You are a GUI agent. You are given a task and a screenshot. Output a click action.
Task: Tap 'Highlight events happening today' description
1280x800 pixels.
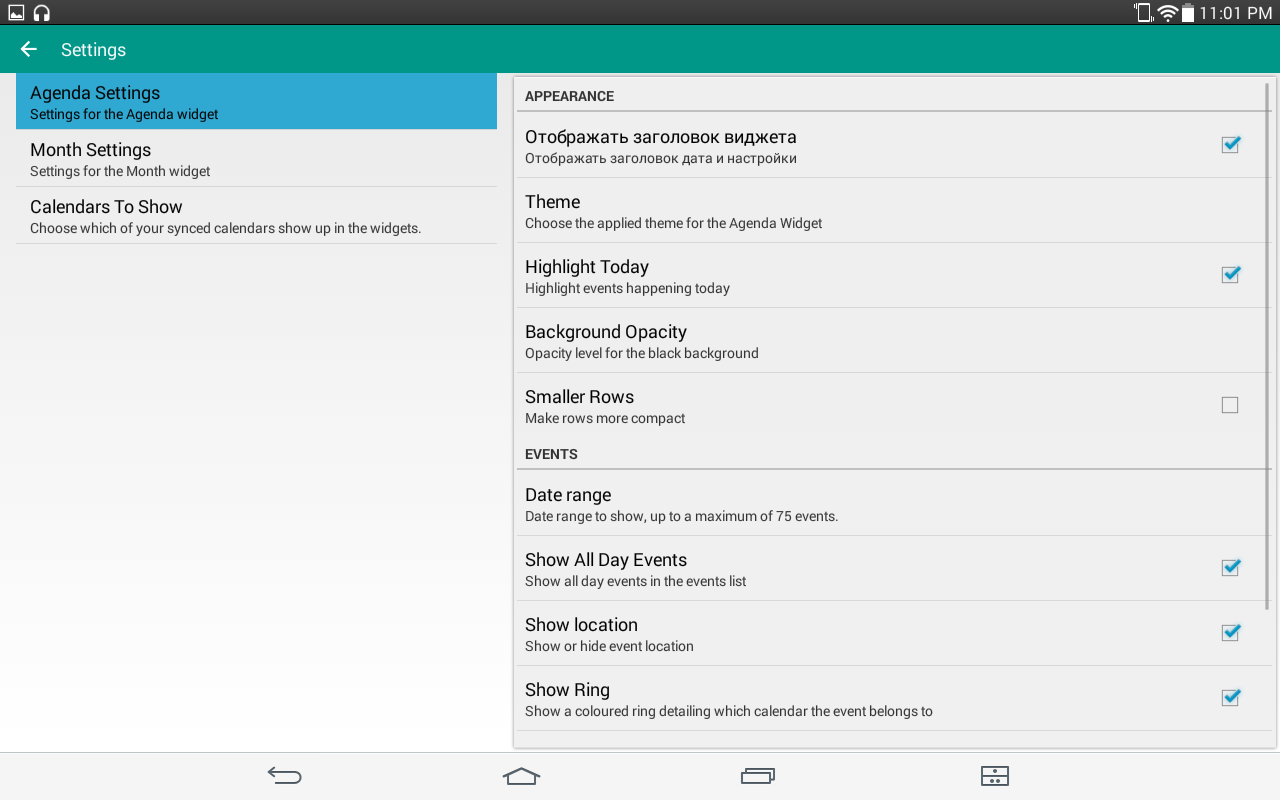point(627,288)
